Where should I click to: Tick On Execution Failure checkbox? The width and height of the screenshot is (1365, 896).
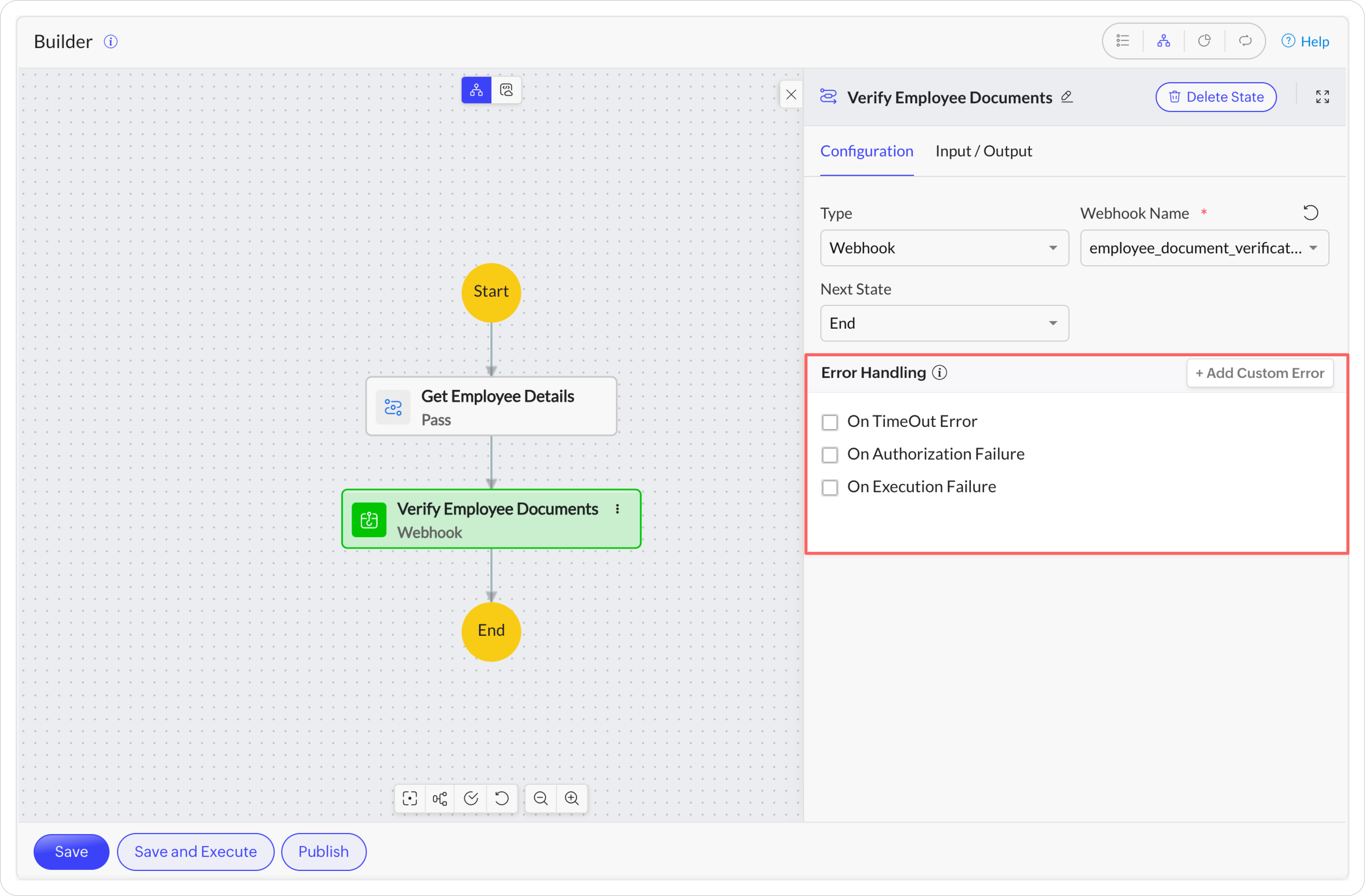click(830, 487)
